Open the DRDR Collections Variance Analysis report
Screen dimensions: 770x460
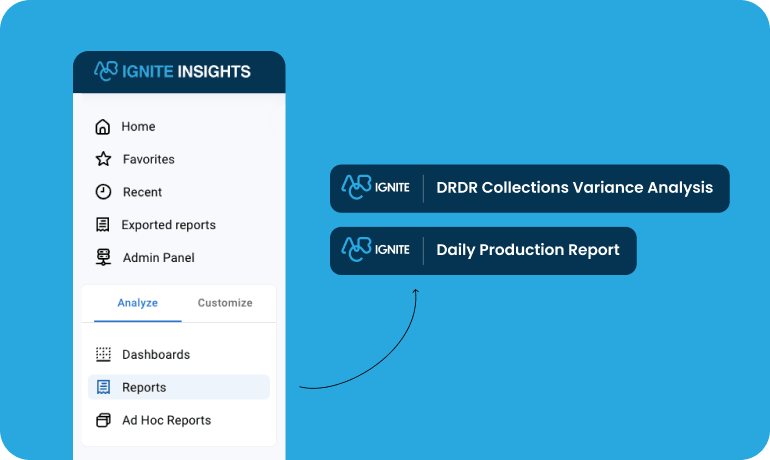pyautogui.click(x=574, y=188)
